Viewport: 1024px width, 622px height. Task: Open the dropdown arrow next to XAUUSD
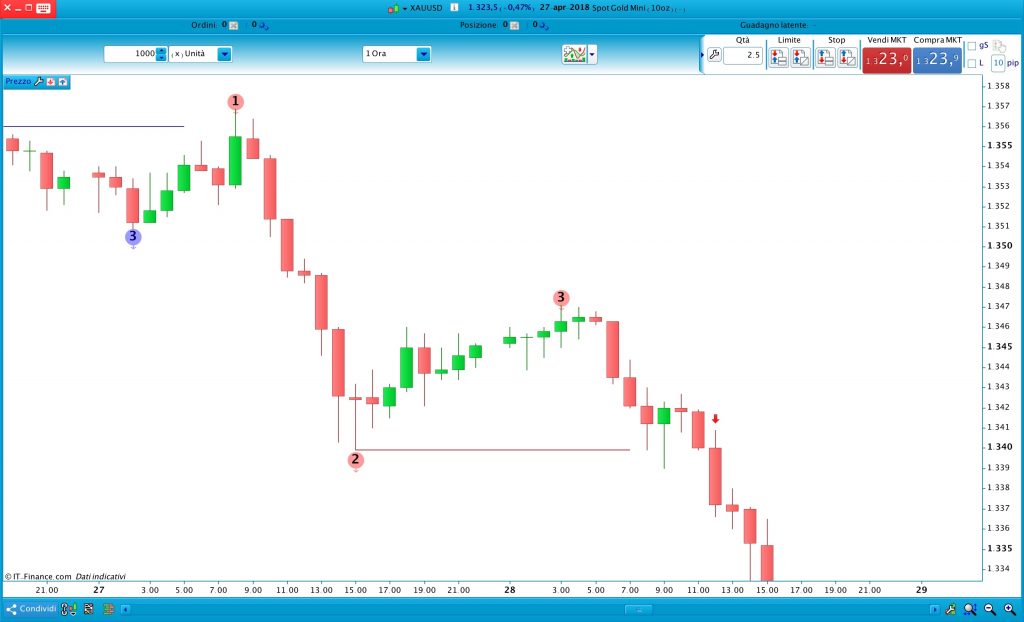(405, 8)
